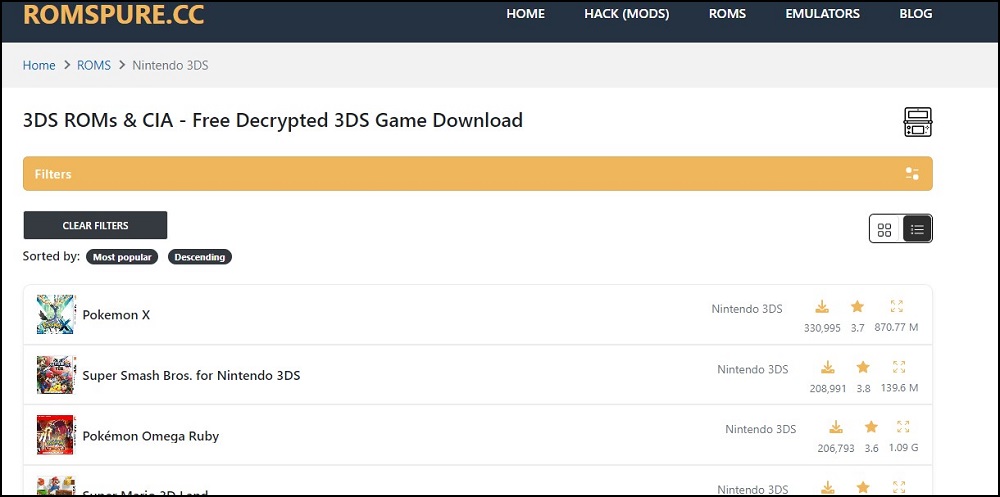The width and height of the screenshot is (1000, 497).
Task: Click the 206,793 downloads count
Action: (836, 449)
